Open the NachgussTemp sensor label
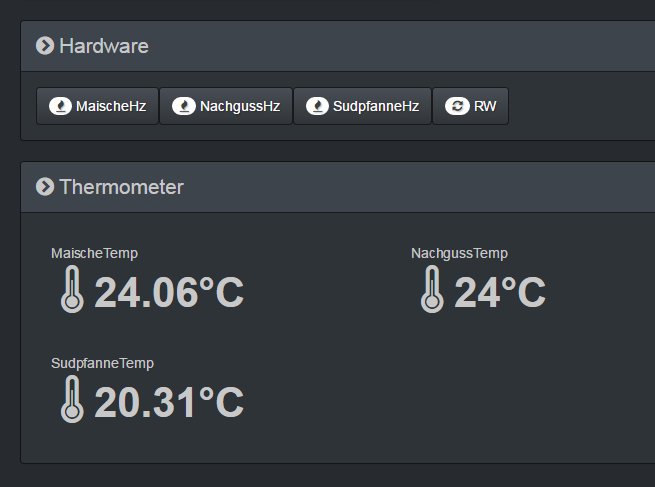Image resolution: width=655 pixels, height=487 pixels. coord(459,253)
